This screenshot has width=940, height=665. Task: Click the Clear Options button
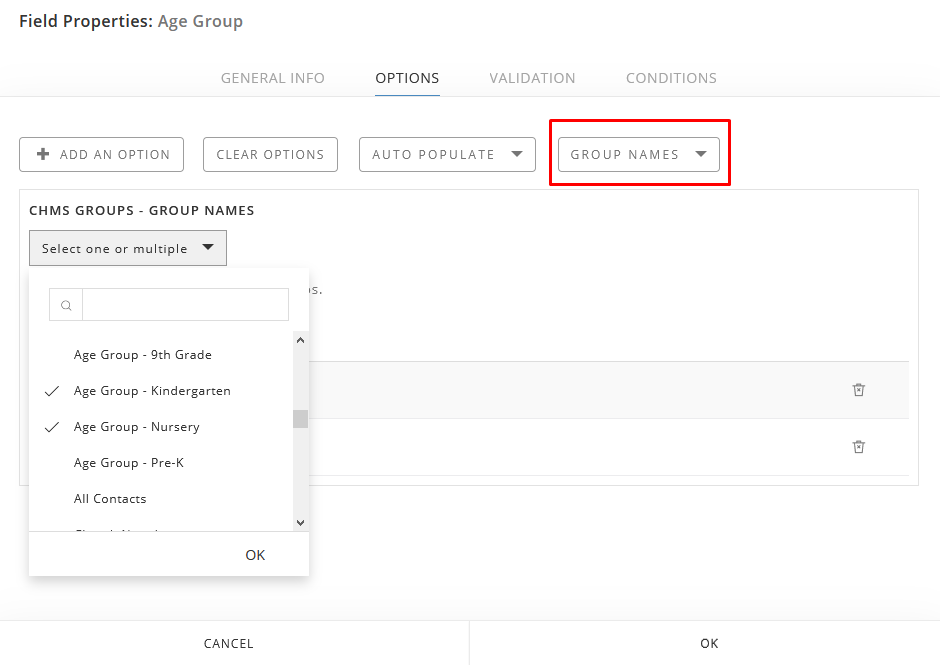(270, 154)
